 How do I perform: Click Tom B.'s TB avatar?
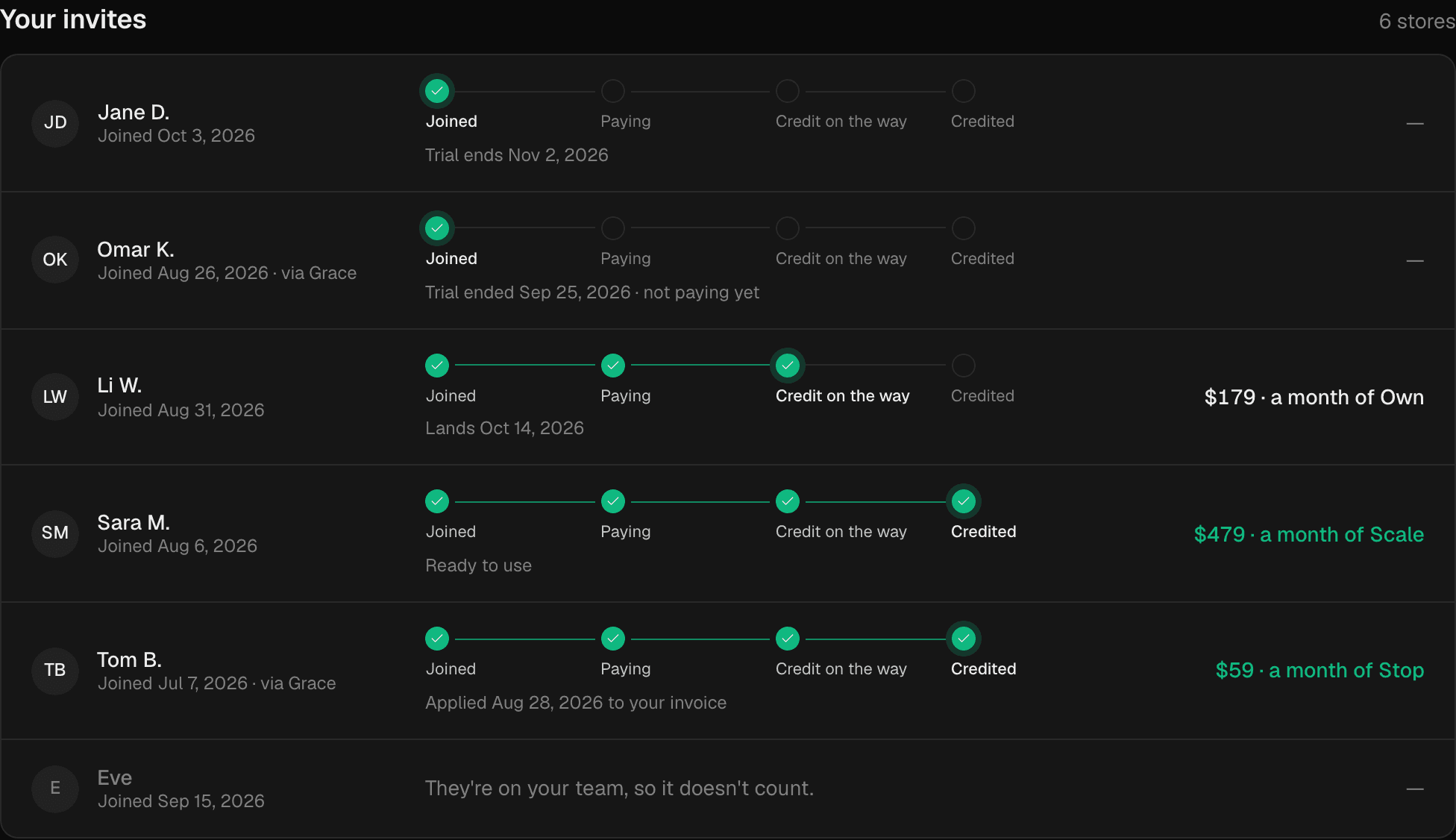55,671
